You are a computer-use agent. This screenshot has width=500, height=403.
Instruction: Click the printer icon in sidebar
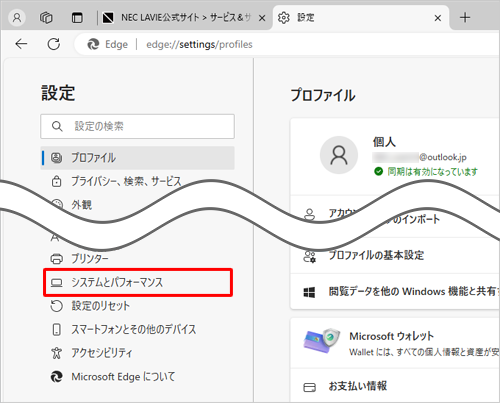point(56,259)
